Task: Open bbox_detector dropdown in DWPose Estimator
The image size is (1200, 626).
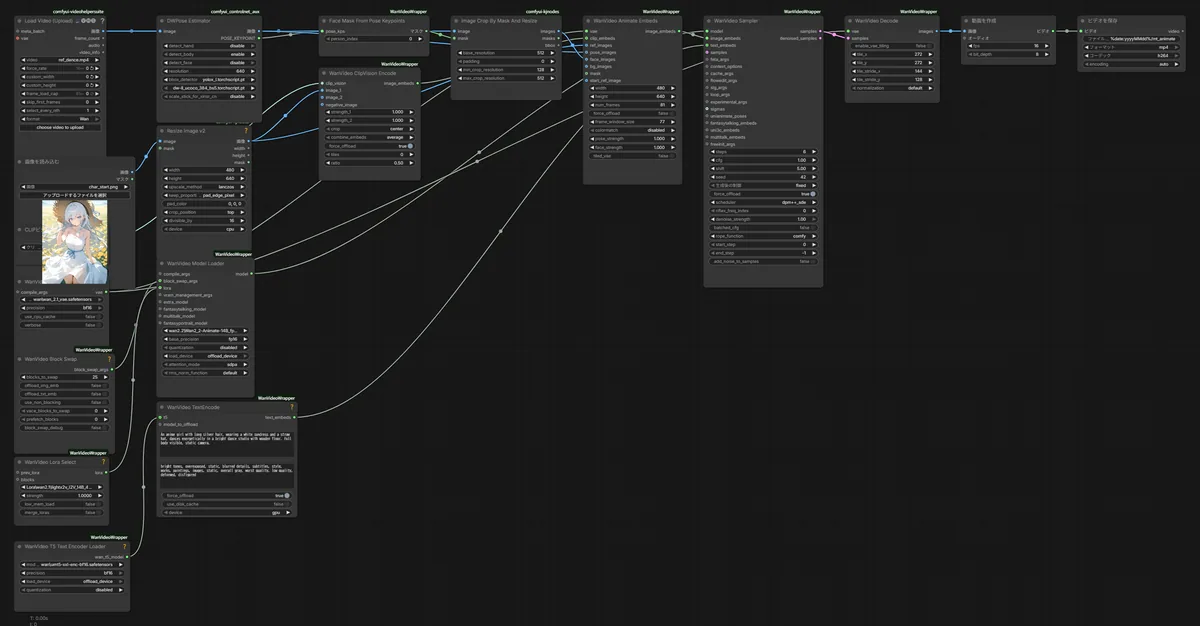Action: (x=208, y=79)
